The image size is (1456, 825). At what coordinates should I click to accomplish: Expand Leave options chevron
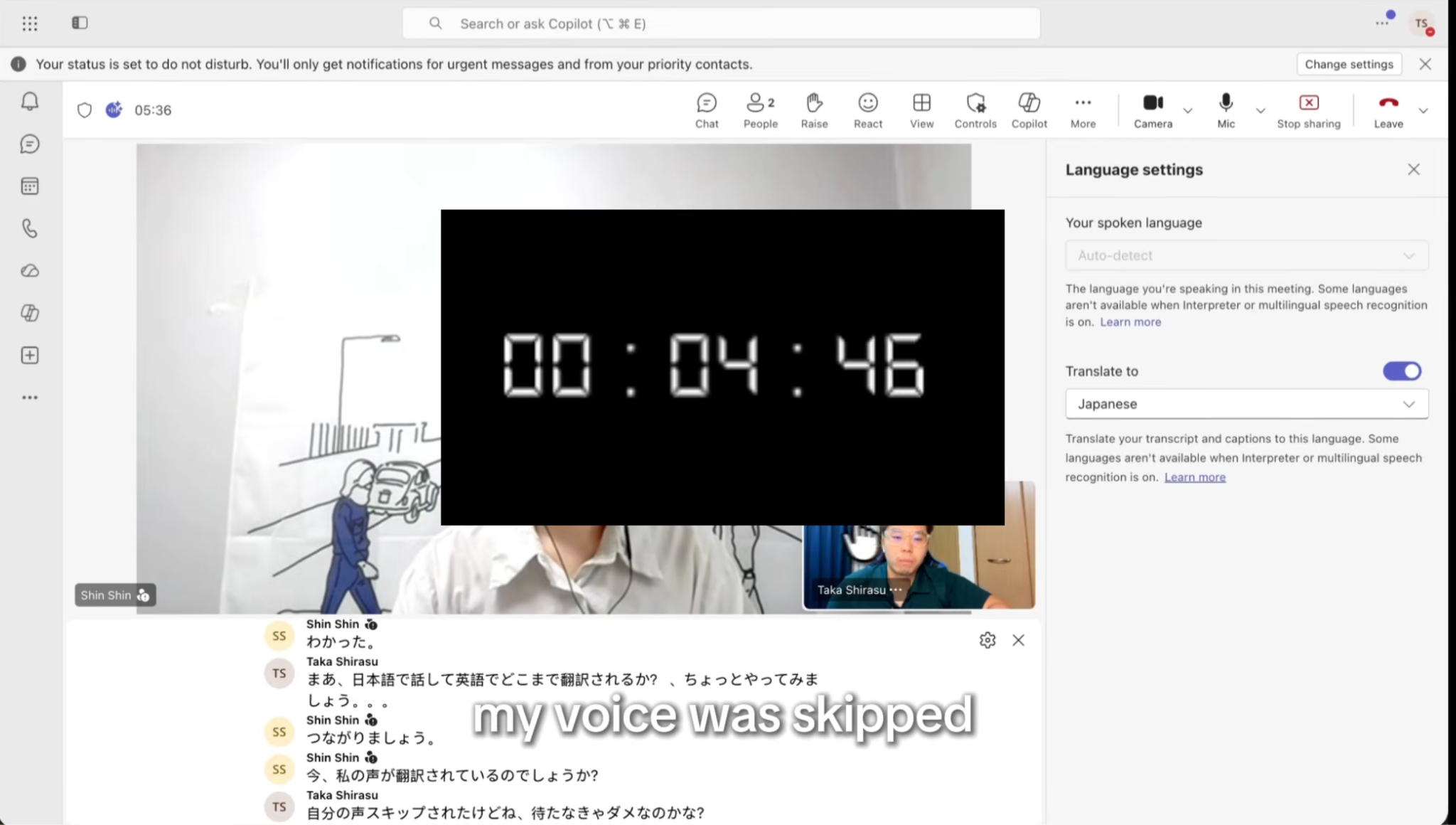pyautogui.click(x=1423, y=110)
